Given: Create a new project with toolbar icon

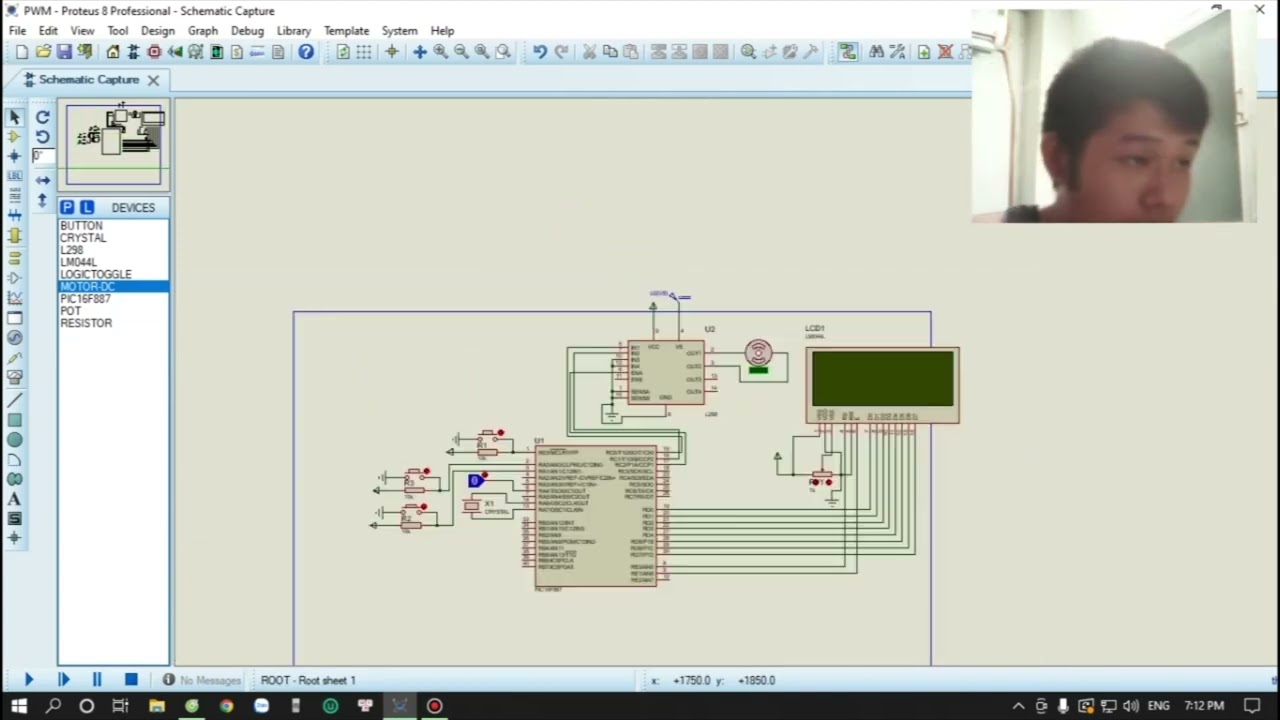Looking at the screenshot, I should coord(22,52).
